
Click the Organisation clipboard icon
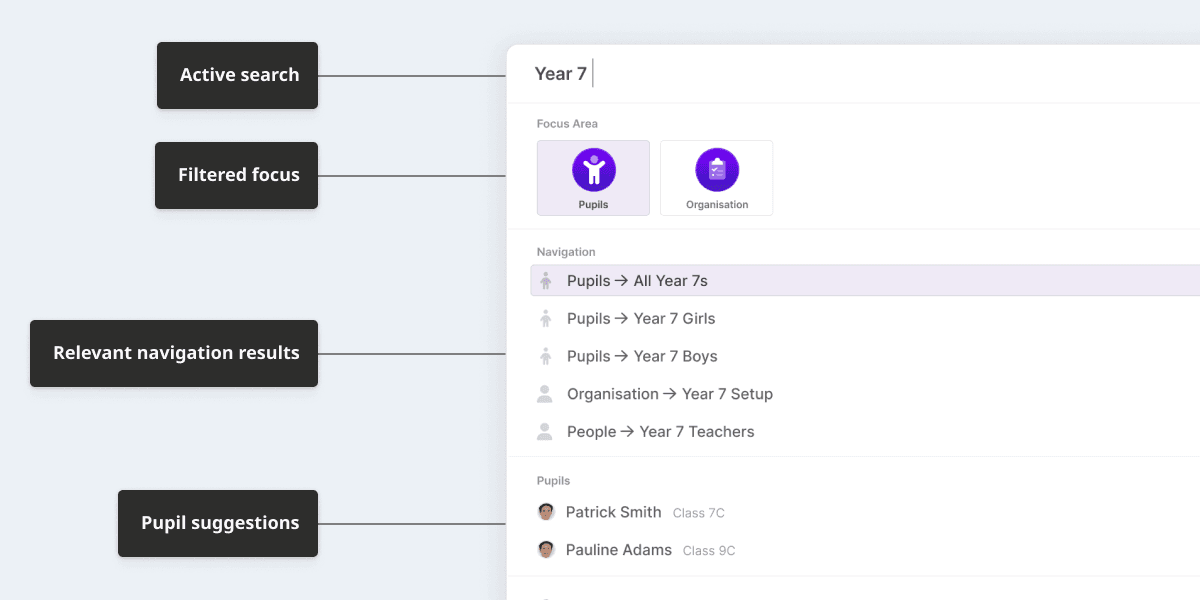click(717, 170)
